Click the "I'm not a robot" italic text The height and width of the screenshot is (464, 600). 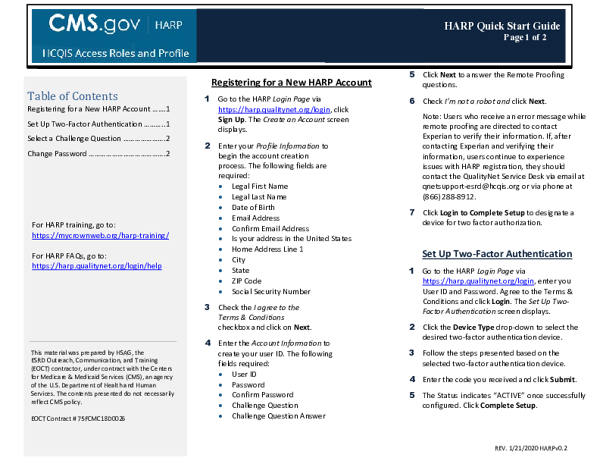pos(471,101)
